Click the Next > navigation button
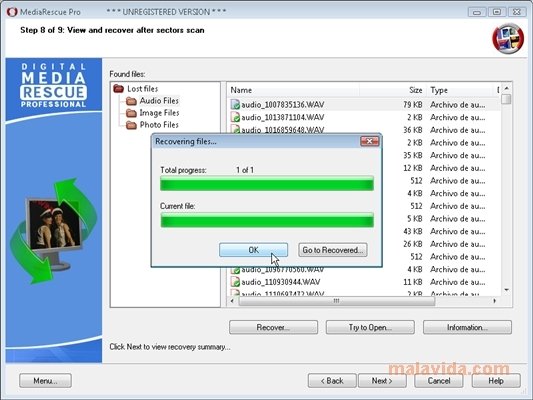Image resolution: width=533 pixels, height=400 pixels. 382,381
